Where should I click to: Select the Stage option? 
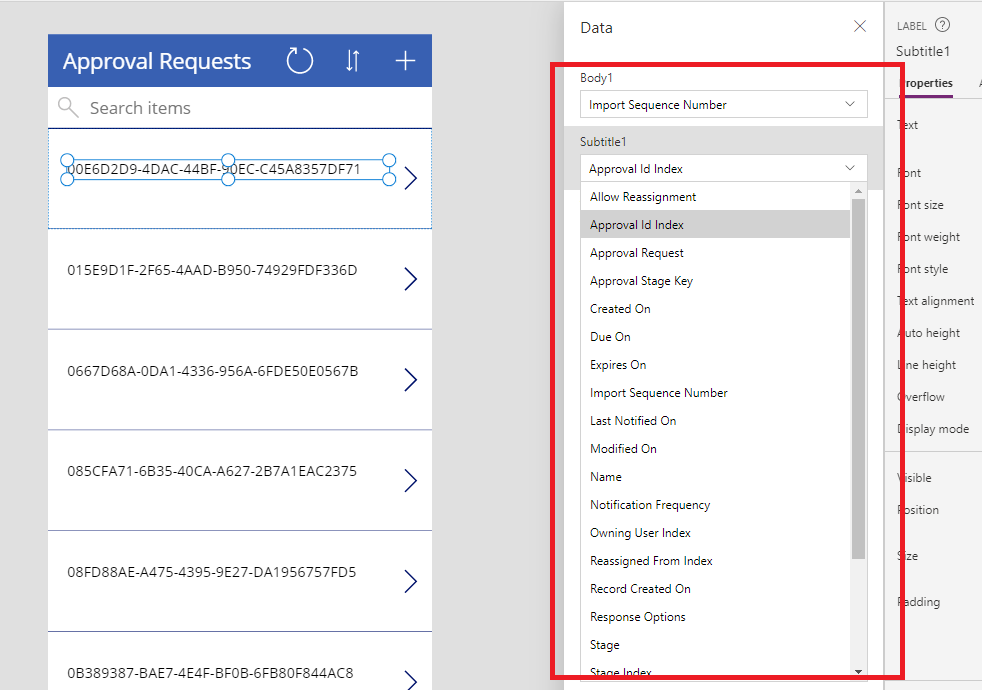[x=715, y=645]
